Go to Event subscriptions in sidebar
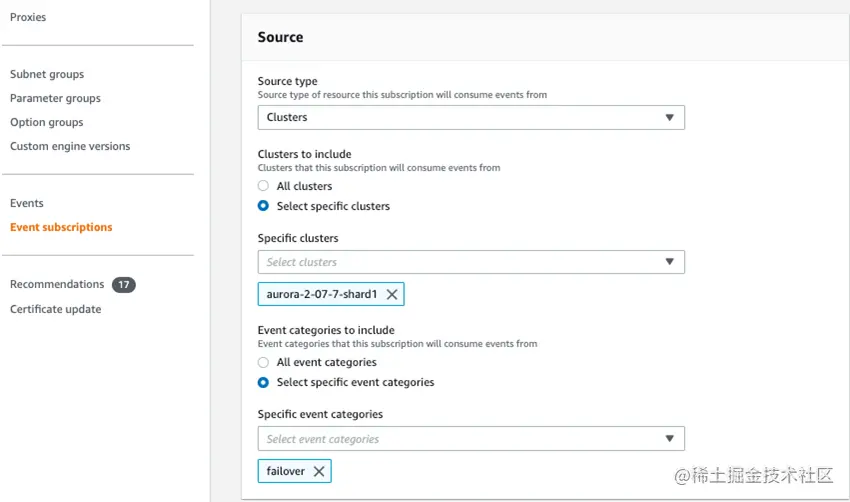This screenshot has height=502, width=850. [61, 227]
